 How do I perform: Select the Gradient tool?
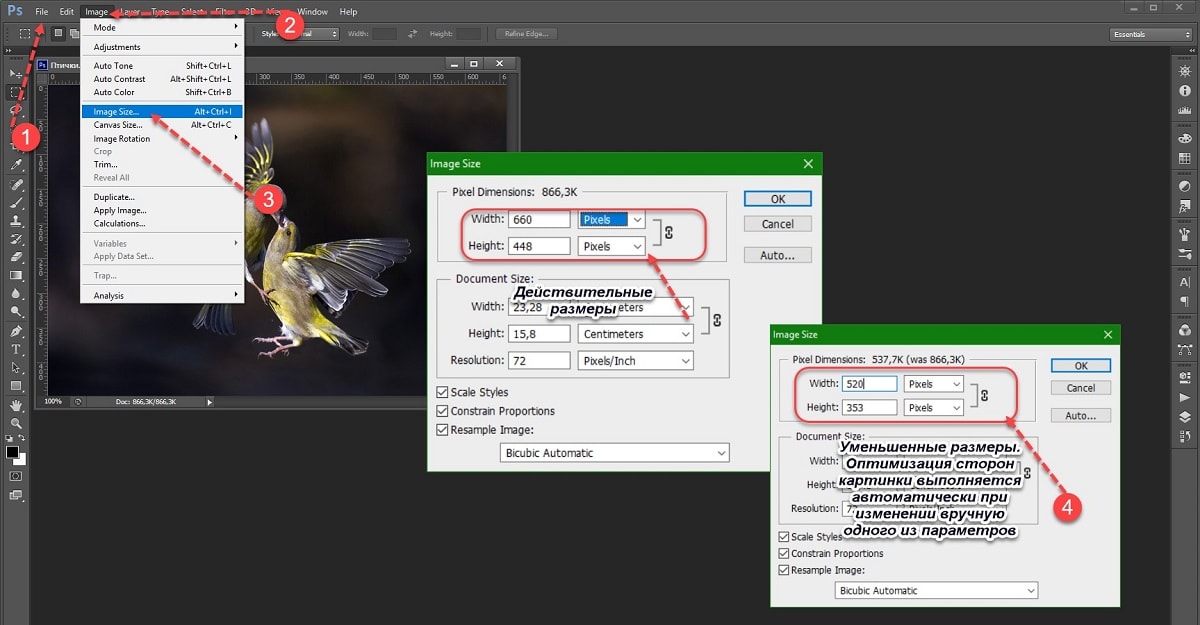[x=16, y=275]
